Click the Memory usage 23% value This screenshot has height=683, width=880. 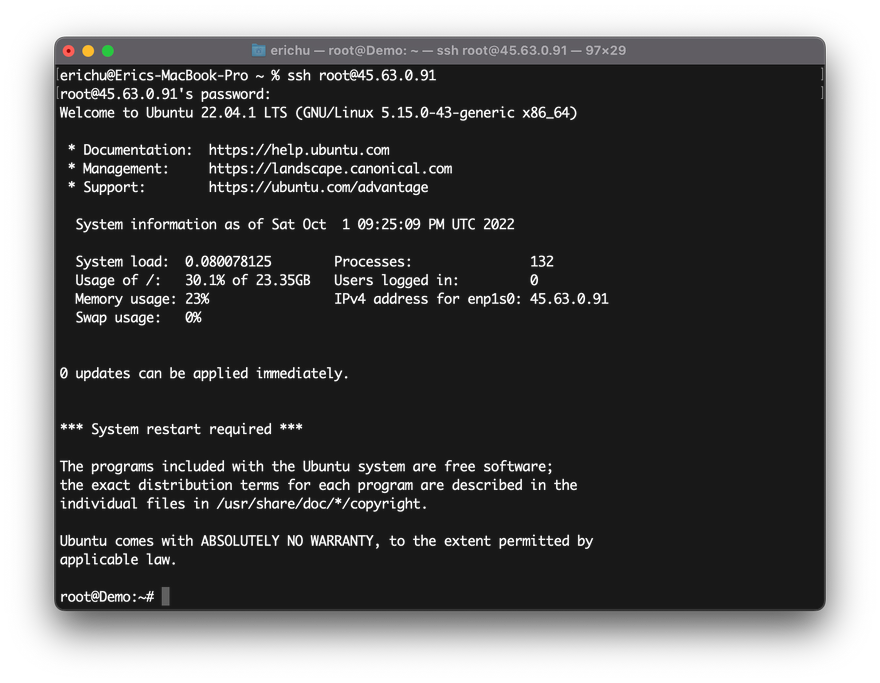coord(197,299)
